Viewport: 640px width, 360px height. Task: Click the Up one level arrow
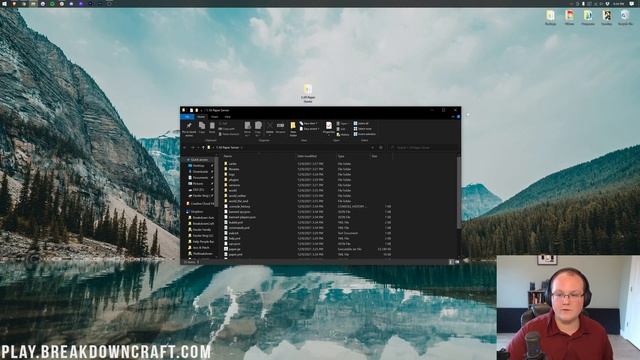click(x=203, y=147)
